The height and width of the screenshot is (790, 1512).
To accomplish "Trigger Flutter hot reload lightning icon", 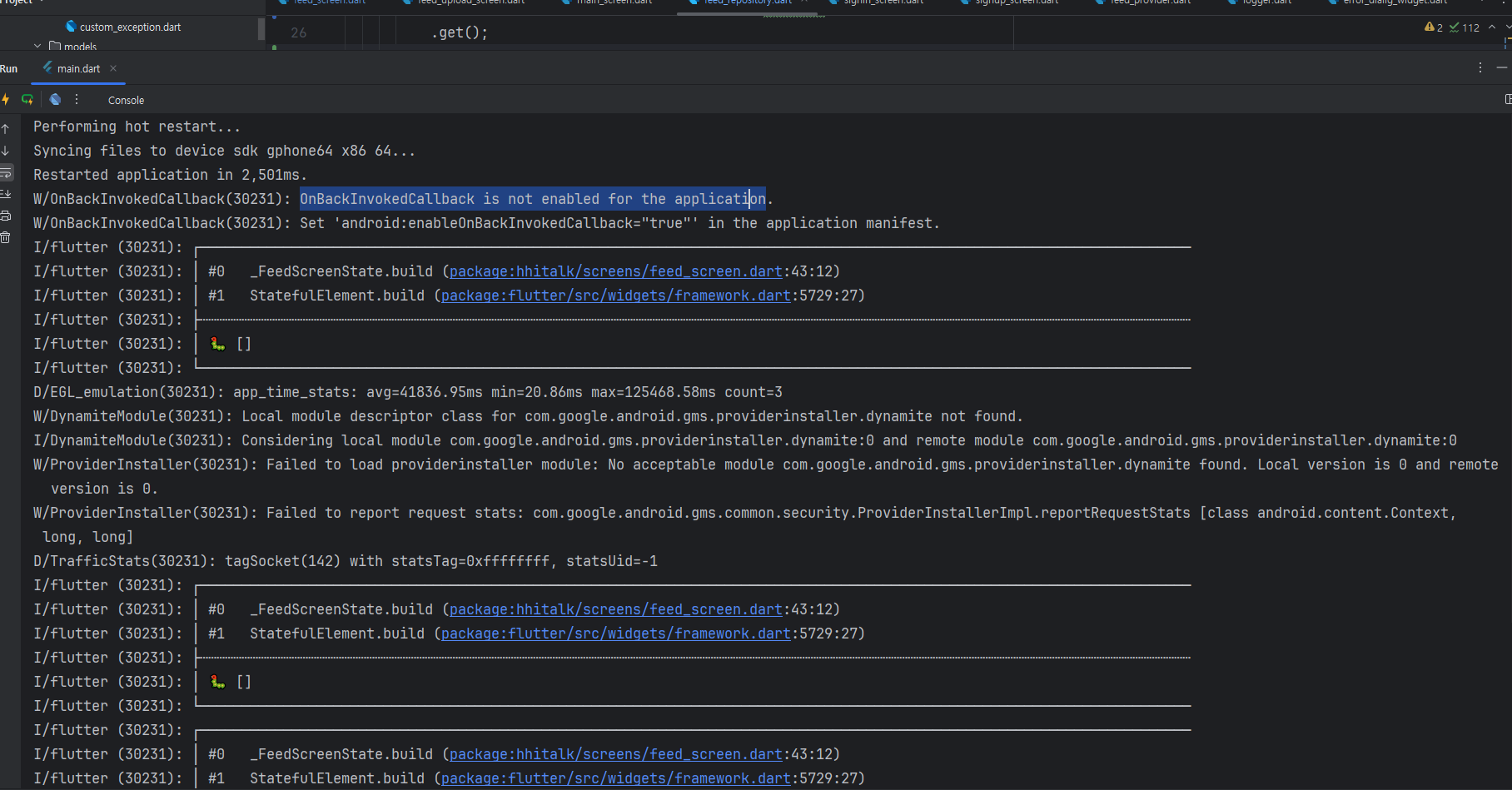I will (5, 100).
